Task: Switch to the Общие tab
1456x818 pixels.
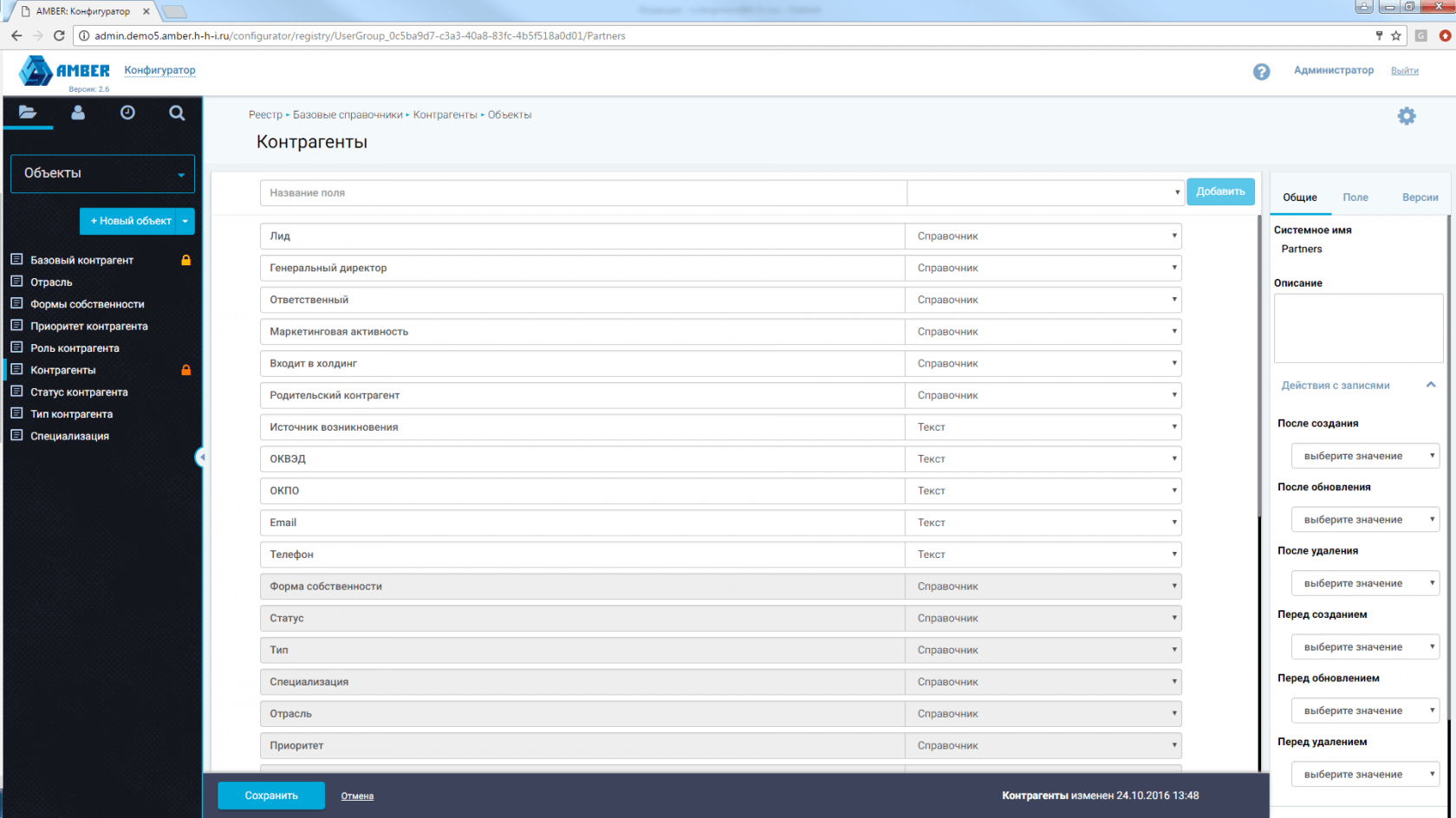Action: 1300,198
